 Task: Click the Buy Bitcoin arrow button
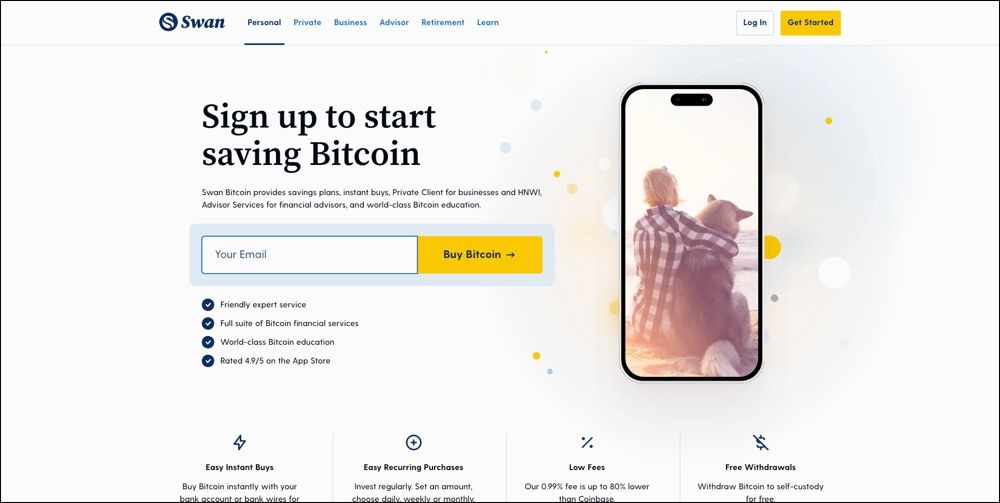[480, 254]
